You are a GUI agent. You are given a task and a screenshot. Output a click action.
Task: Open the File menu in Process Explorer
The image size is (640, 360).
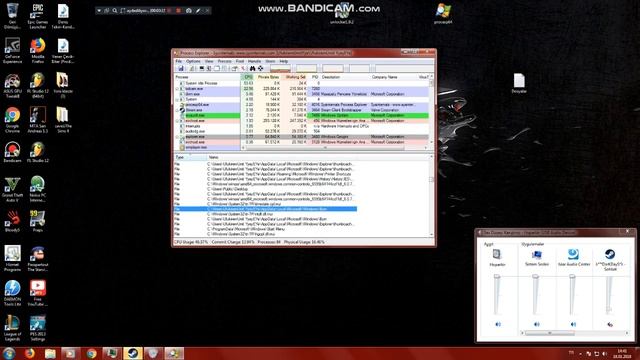(x=179, y=61)
